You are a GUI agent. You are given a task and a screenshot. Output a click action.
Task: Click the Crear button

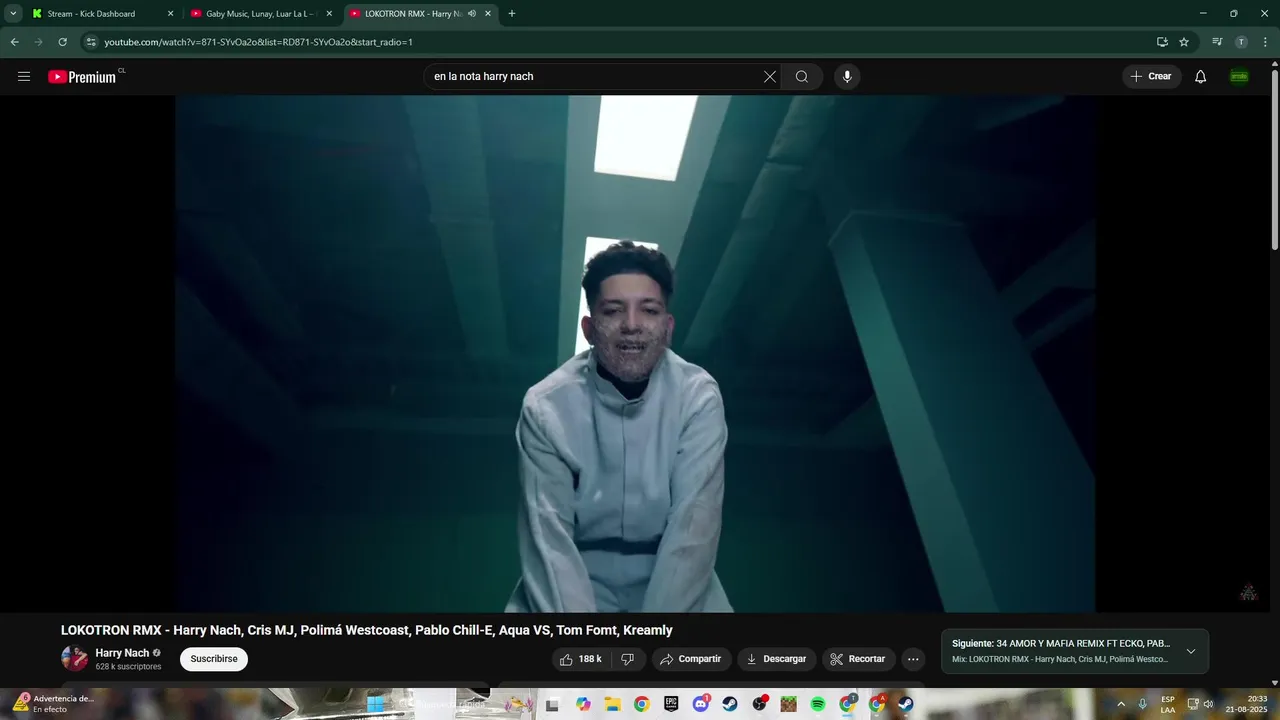point(1151,77)
